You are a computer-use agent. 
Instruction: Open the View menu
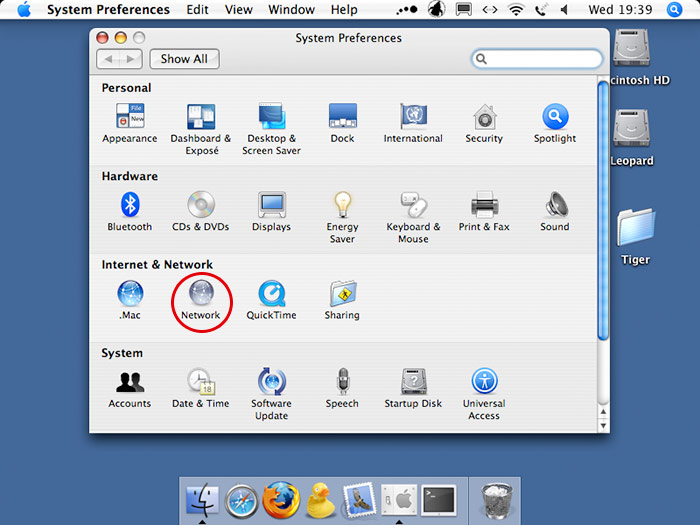point(239,9)
